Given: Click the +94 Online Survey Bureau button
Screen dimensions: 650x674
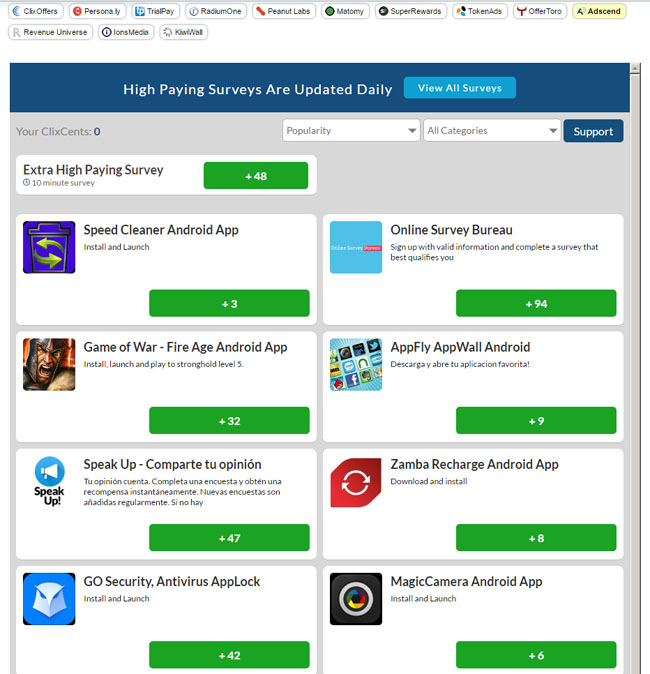Looking at the screenshot, I should (536, 303).
